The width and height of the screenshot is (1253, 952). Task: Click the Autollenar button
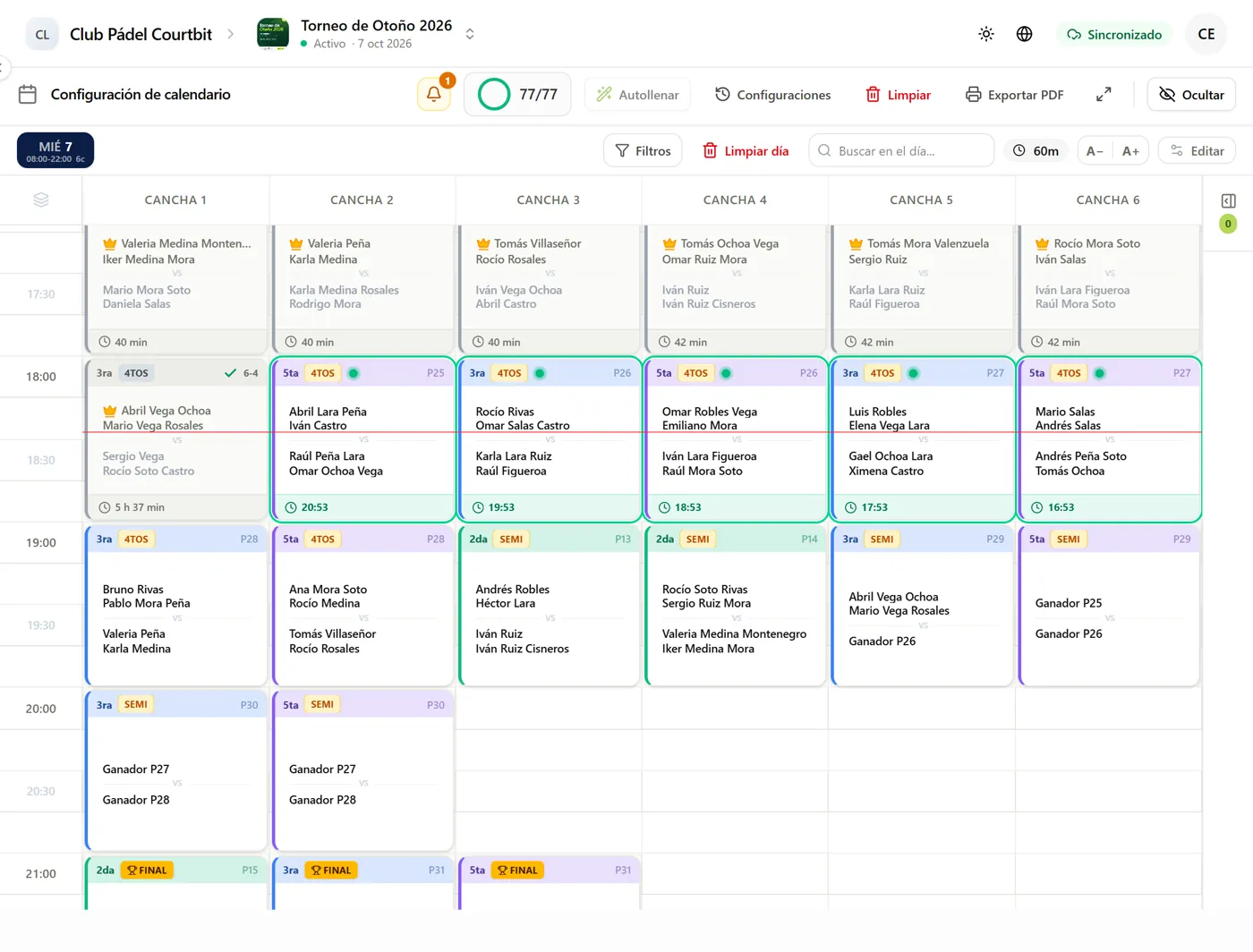637,94
